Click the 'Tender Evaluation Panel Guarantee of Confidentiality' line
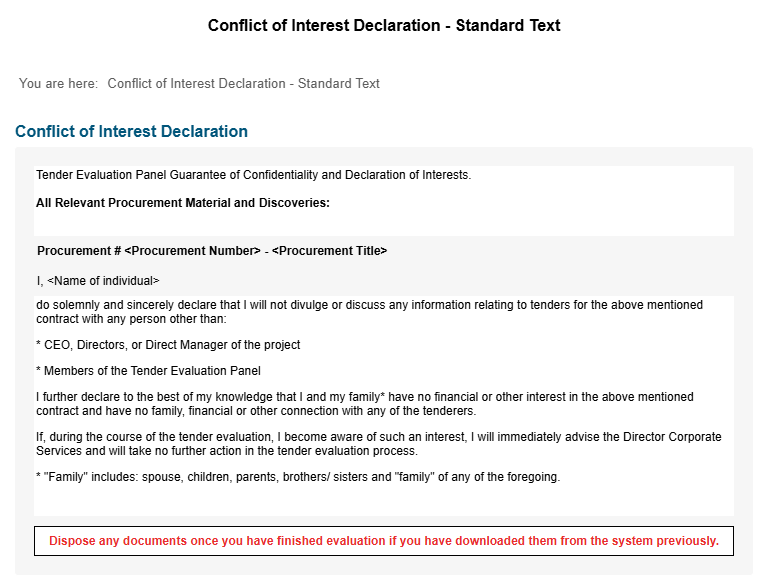 tap(254, 175)
